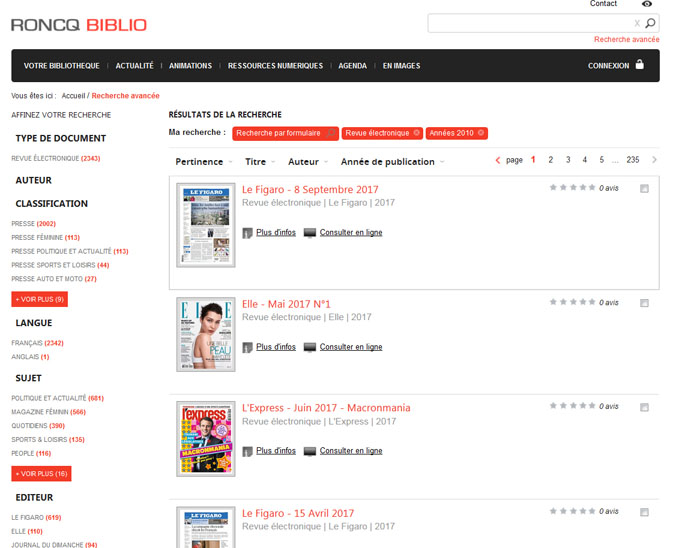Filter by editor Le Figaro (619)
This screenshot has height=548, width=688.
[36, 518]
